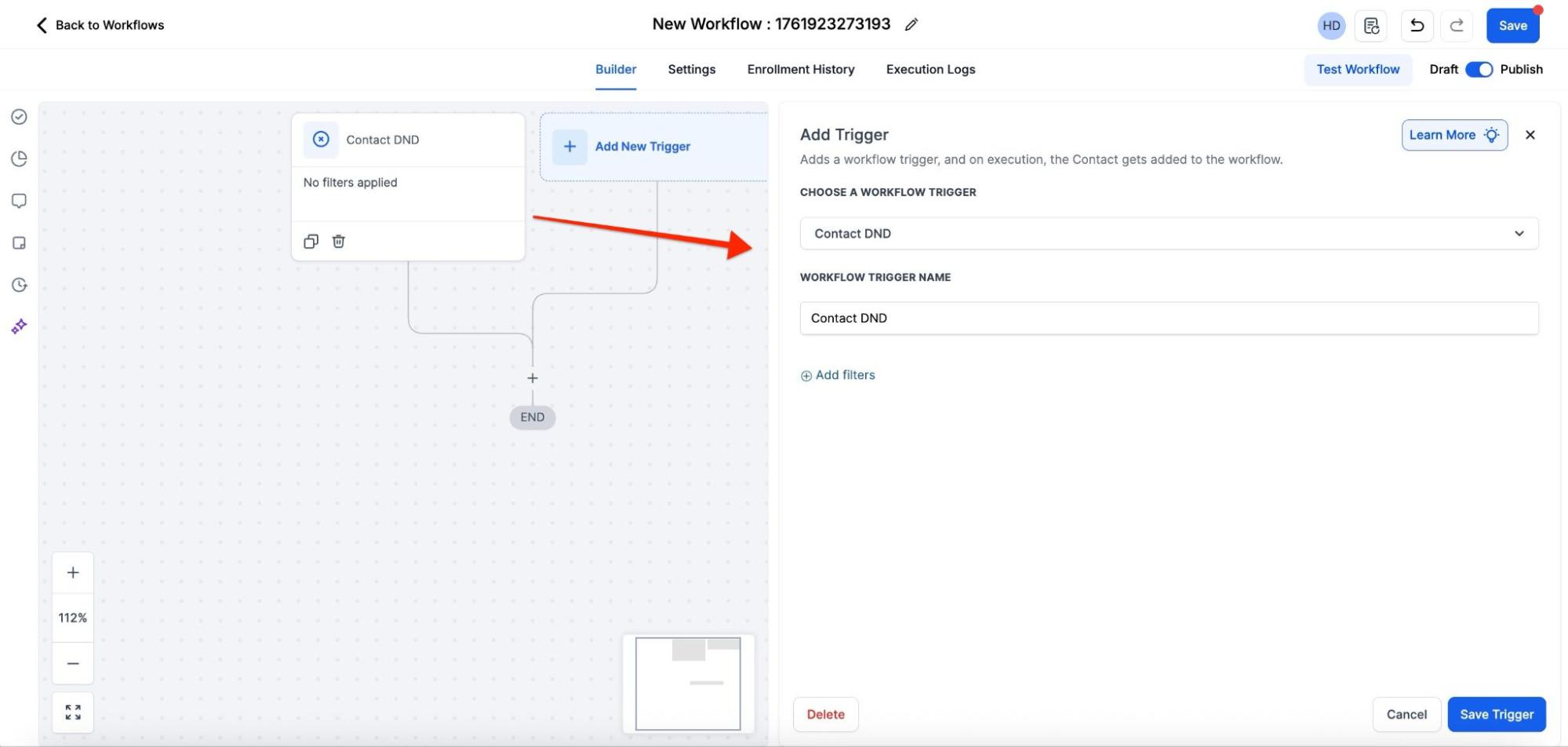The image size is (1568, 747).
Task: Click Add New Trigger card
Action: tap(653, 147)
